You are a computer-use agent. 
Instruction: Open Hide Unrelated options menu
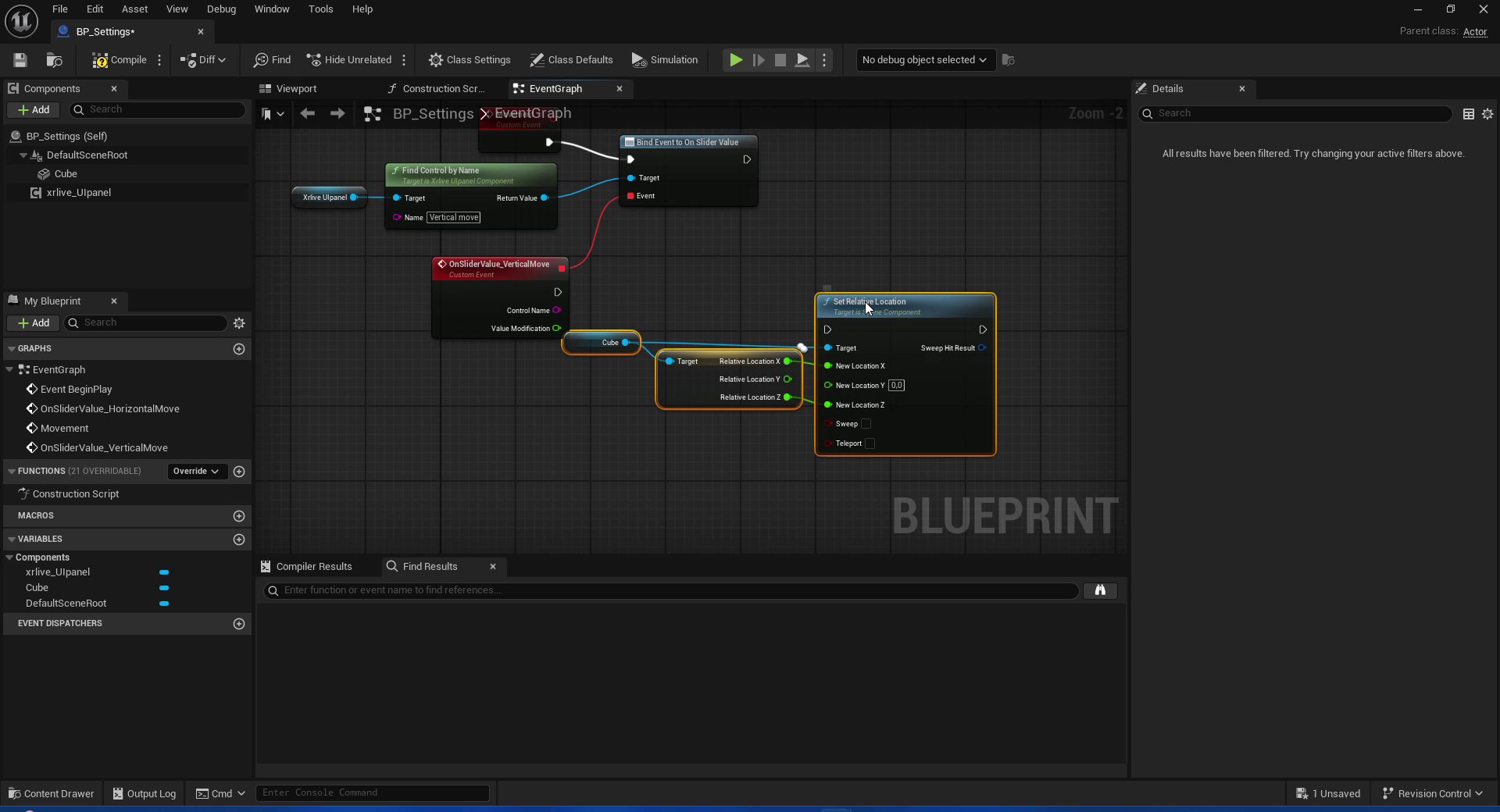(404, 60)
